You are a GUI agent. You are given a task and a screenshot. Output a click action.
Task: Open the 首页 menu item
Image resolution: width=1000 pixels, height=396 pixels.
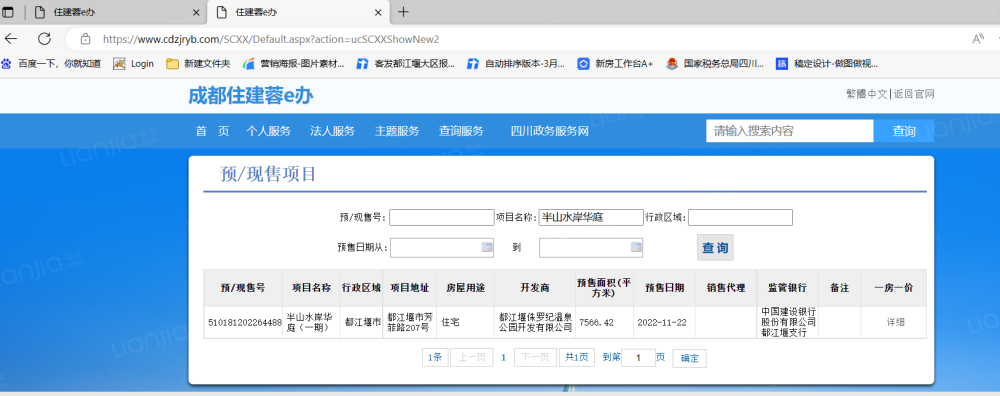point(212,131)
